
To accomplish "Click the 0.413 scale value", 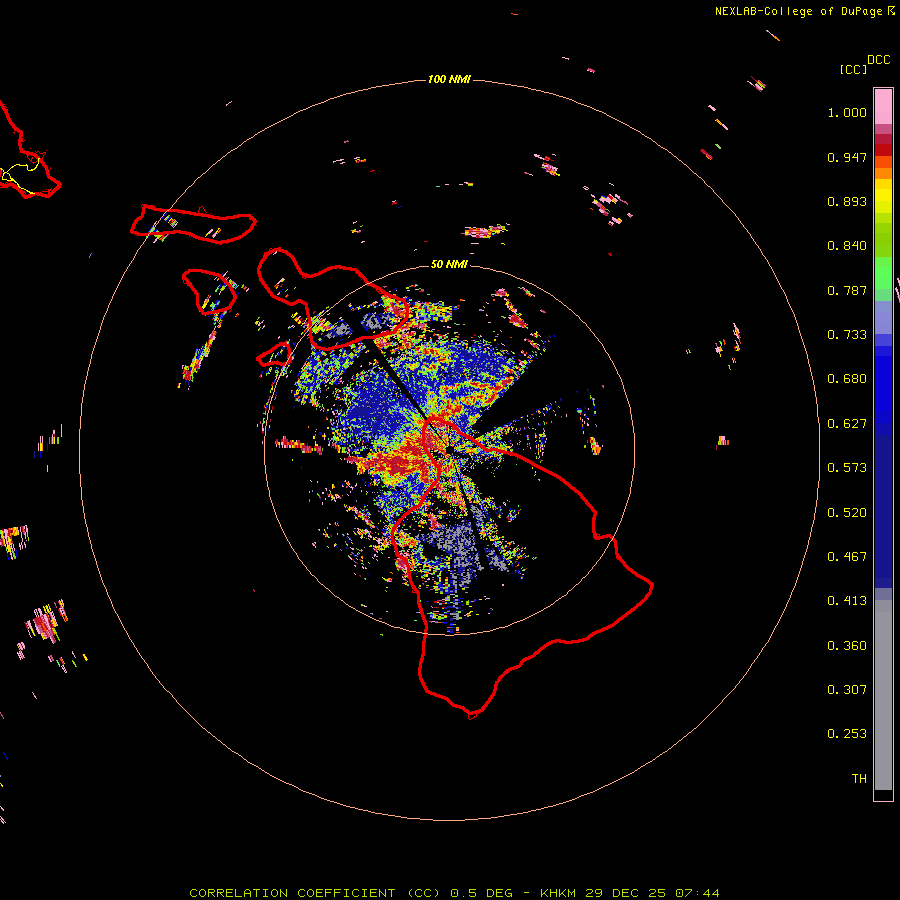I will tap(847, 601).
